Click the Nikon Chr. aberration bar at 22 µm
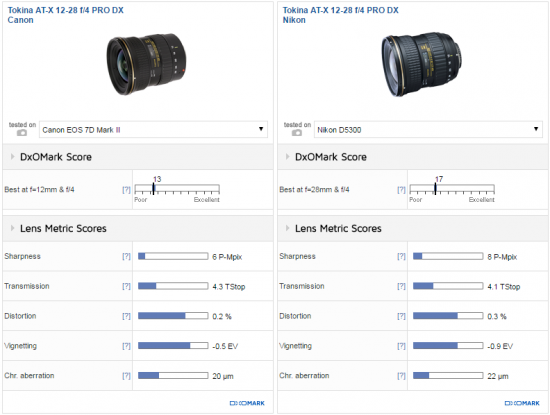 click(x=448, y=375)
